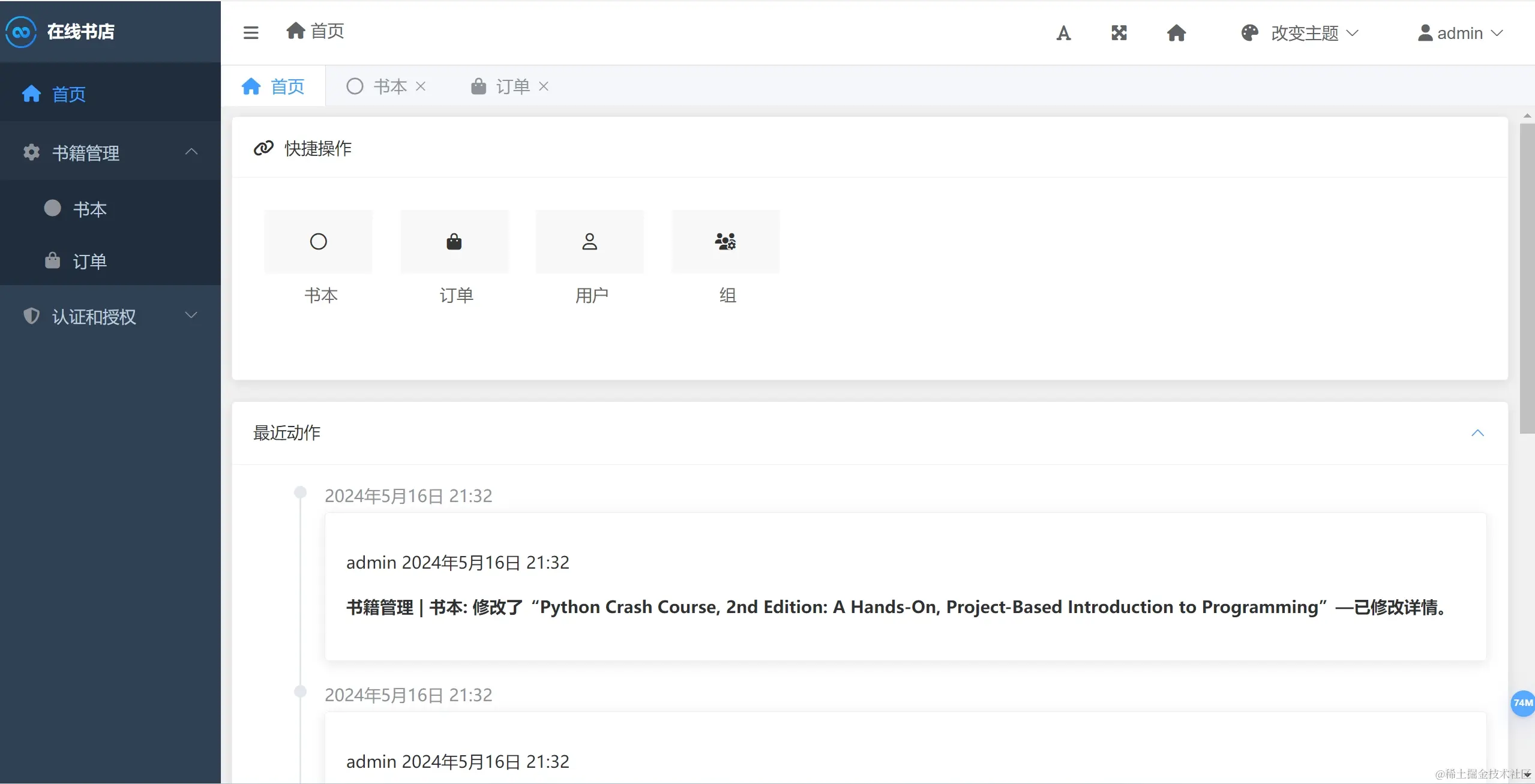Collapse the 最近动作 panel chevron
This screenshot has width=1535, height=784.
tap(1477, 433)
